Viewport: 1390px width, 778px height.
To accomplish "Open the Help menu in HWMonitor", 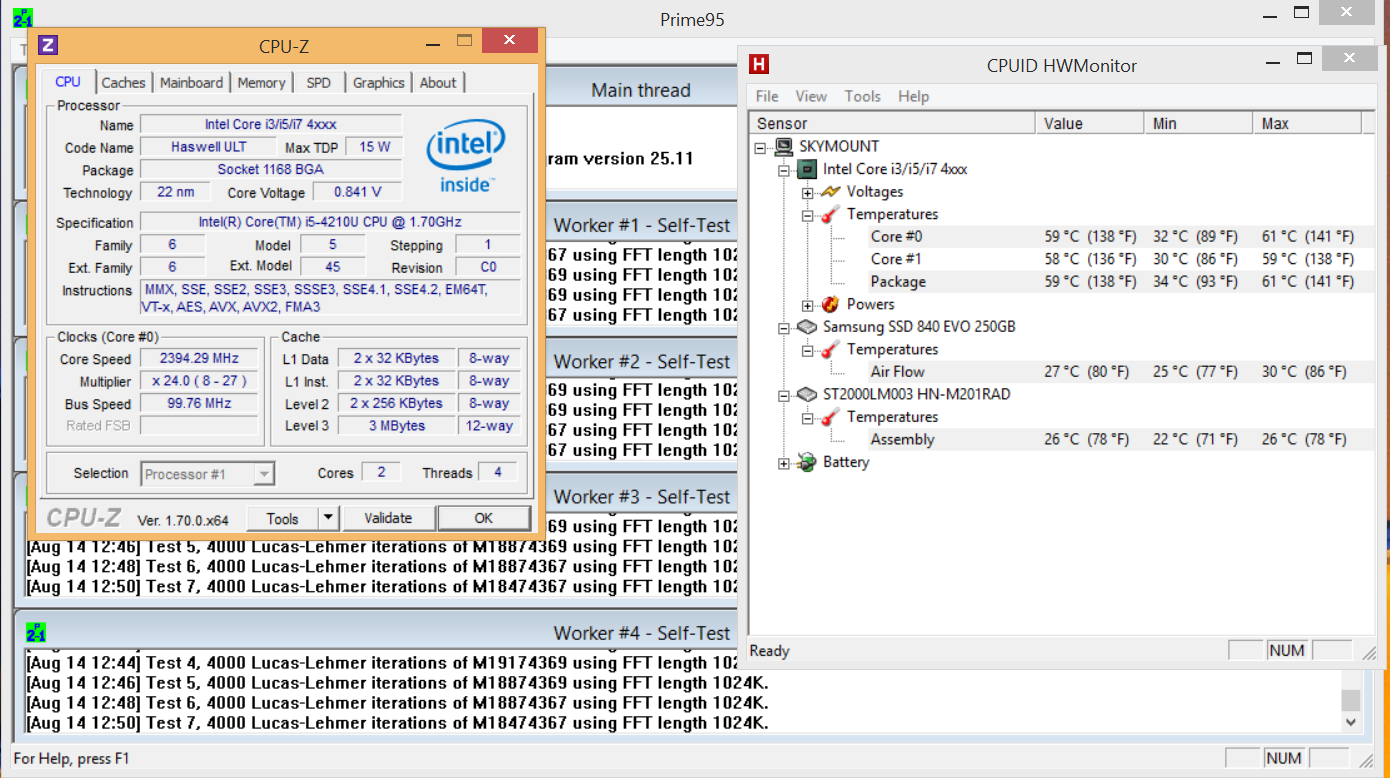I will coord(913,96).
